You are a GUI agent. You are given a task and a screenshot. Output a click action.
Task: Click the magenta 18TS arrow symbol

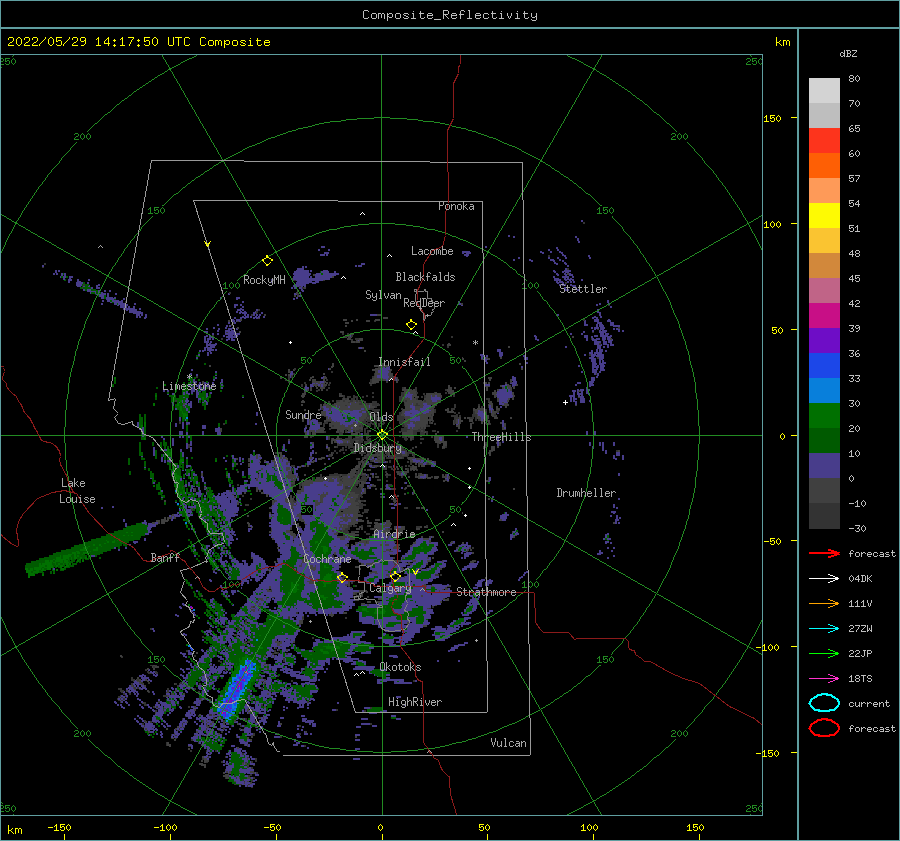coord(824,679)
